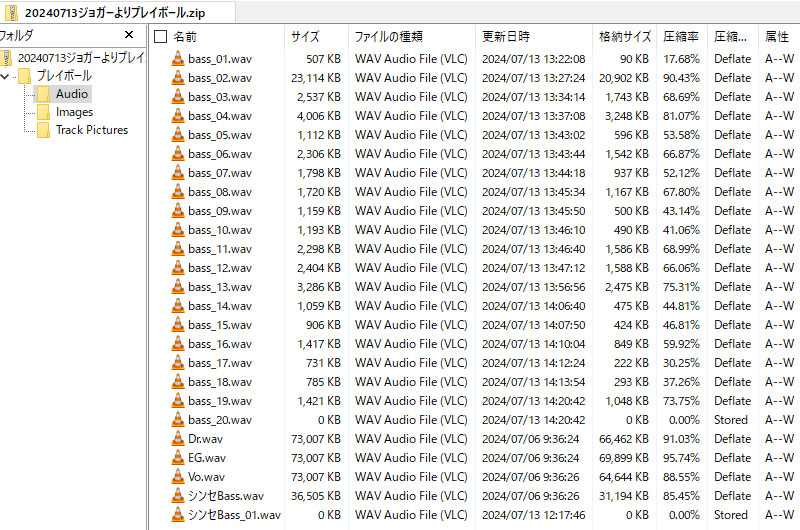Open the Images folder in tree

pos(74,112)
